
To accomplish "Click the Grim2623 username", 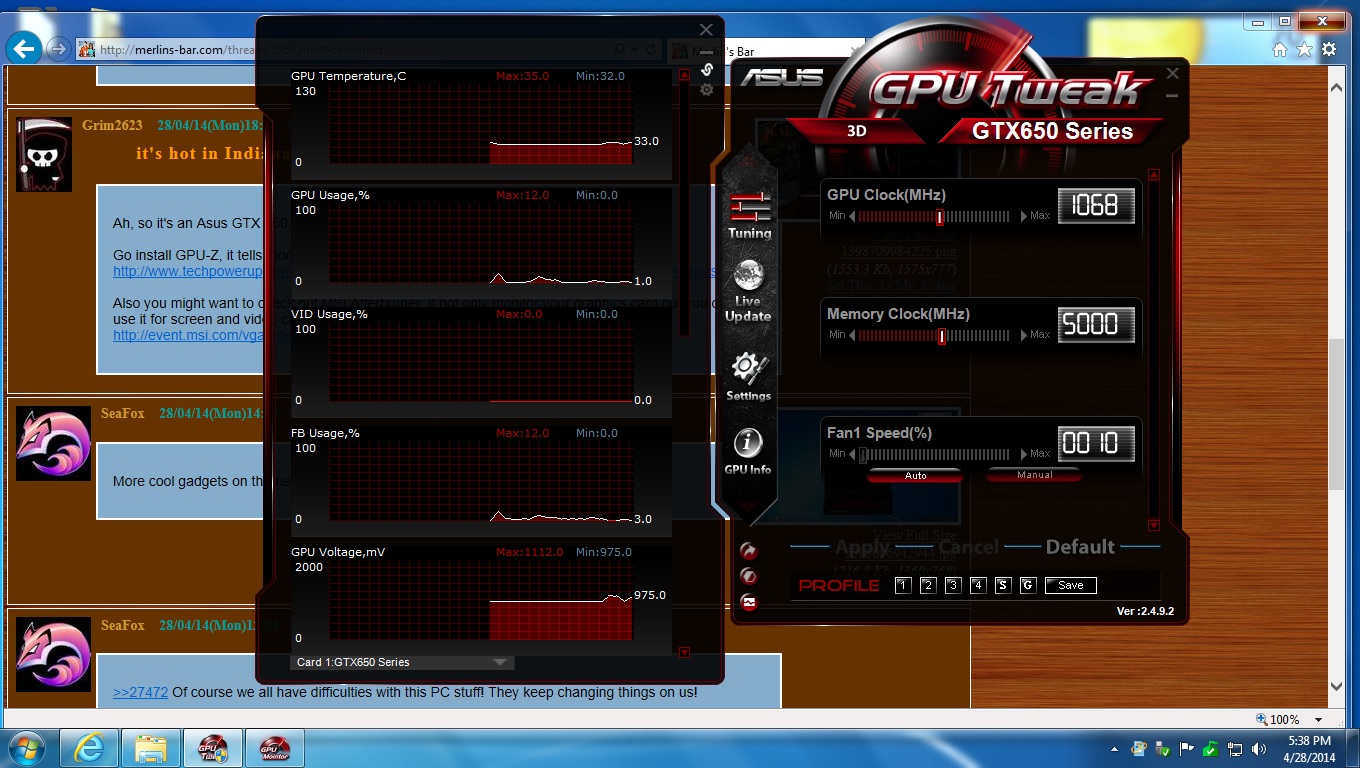I will point(113,125).
